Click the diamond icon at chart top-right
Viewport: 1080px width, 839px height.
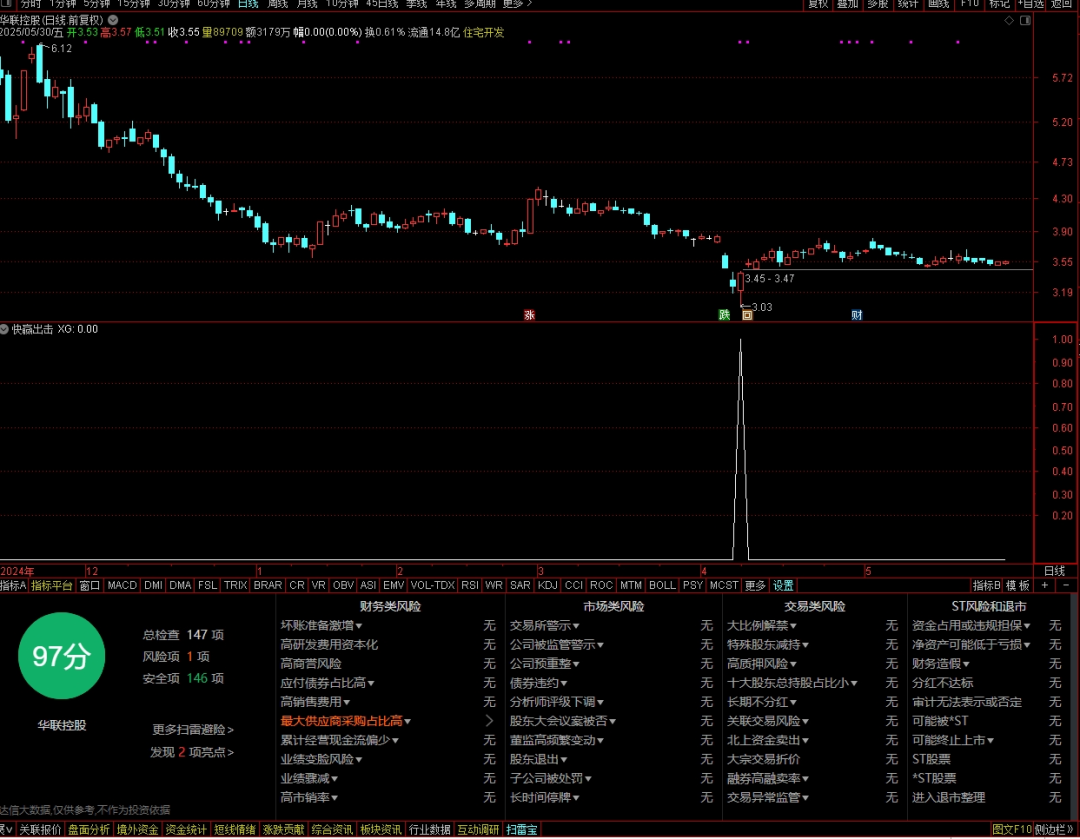(x=1009, y=21)
